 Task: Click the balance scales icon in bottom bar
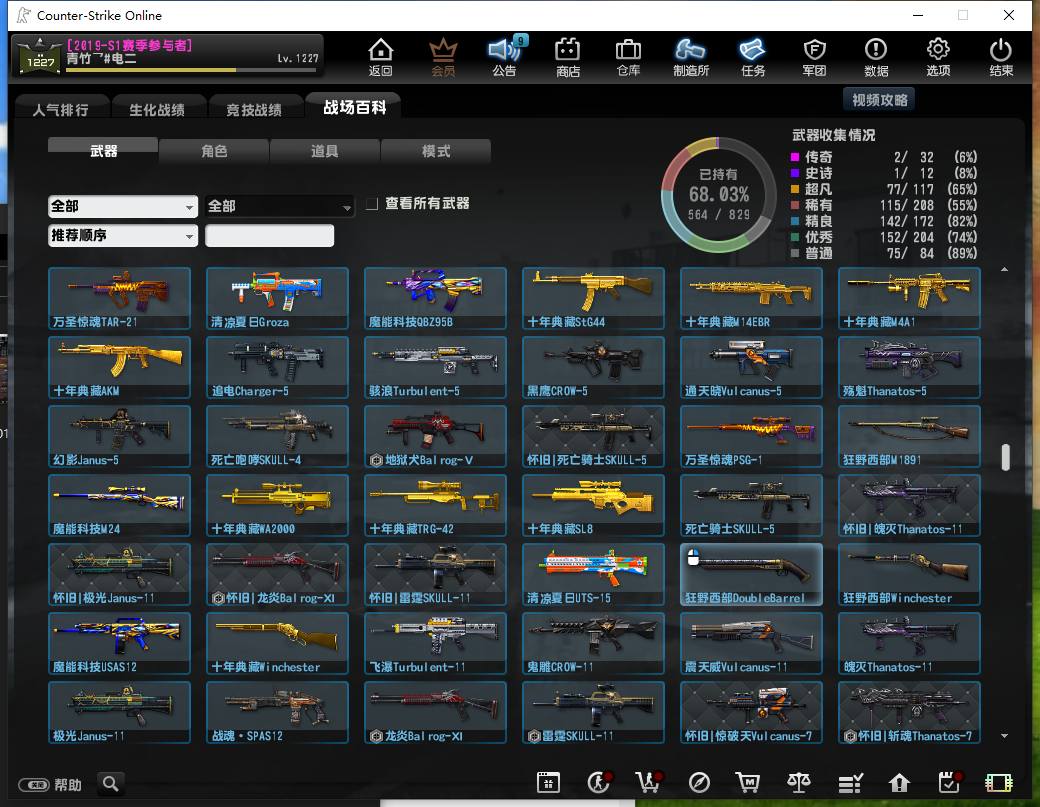(x=799, y=783)
